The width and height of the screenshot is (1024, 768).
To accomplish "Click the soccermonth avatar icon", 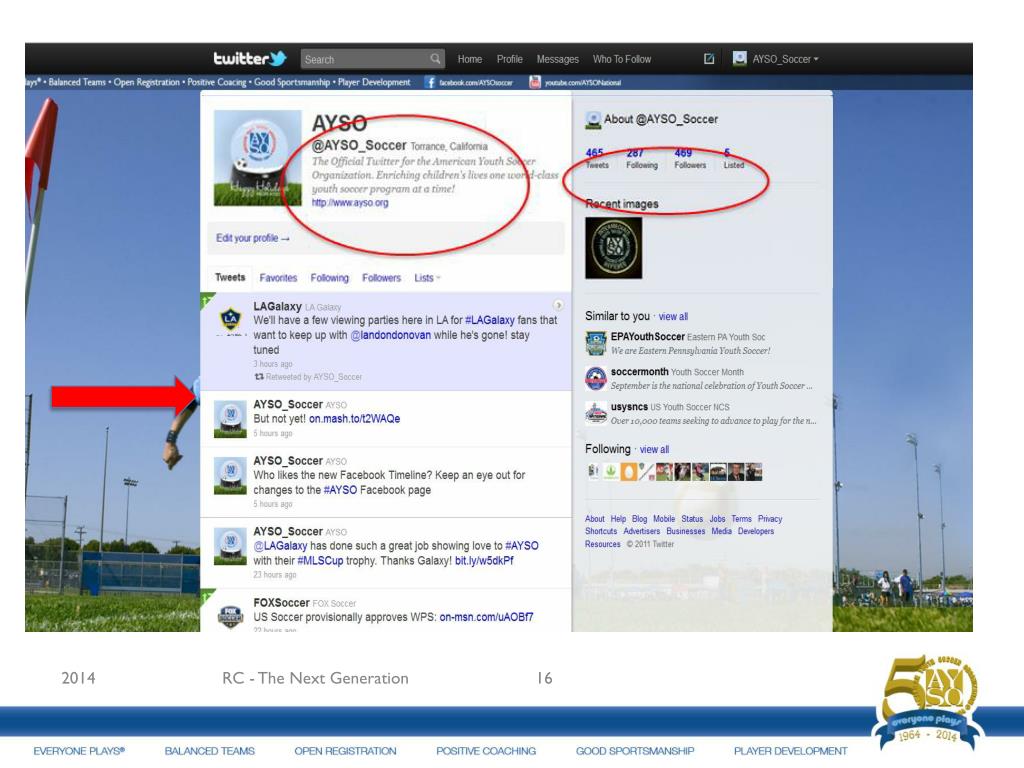I will coord(596,378).
